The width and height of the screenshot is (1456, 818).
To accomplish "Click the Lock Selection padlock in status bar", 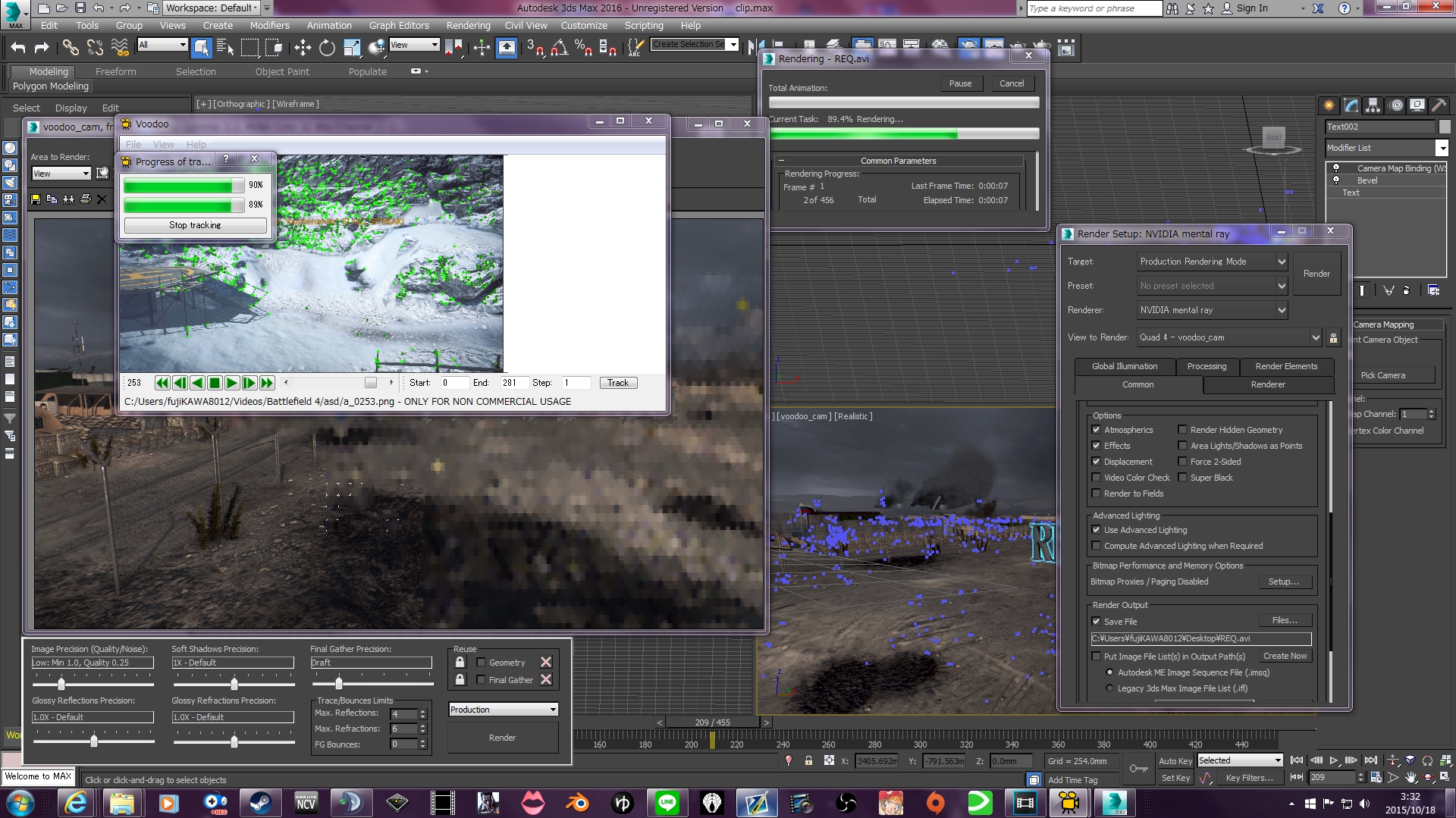I will (x=808, y=760).
